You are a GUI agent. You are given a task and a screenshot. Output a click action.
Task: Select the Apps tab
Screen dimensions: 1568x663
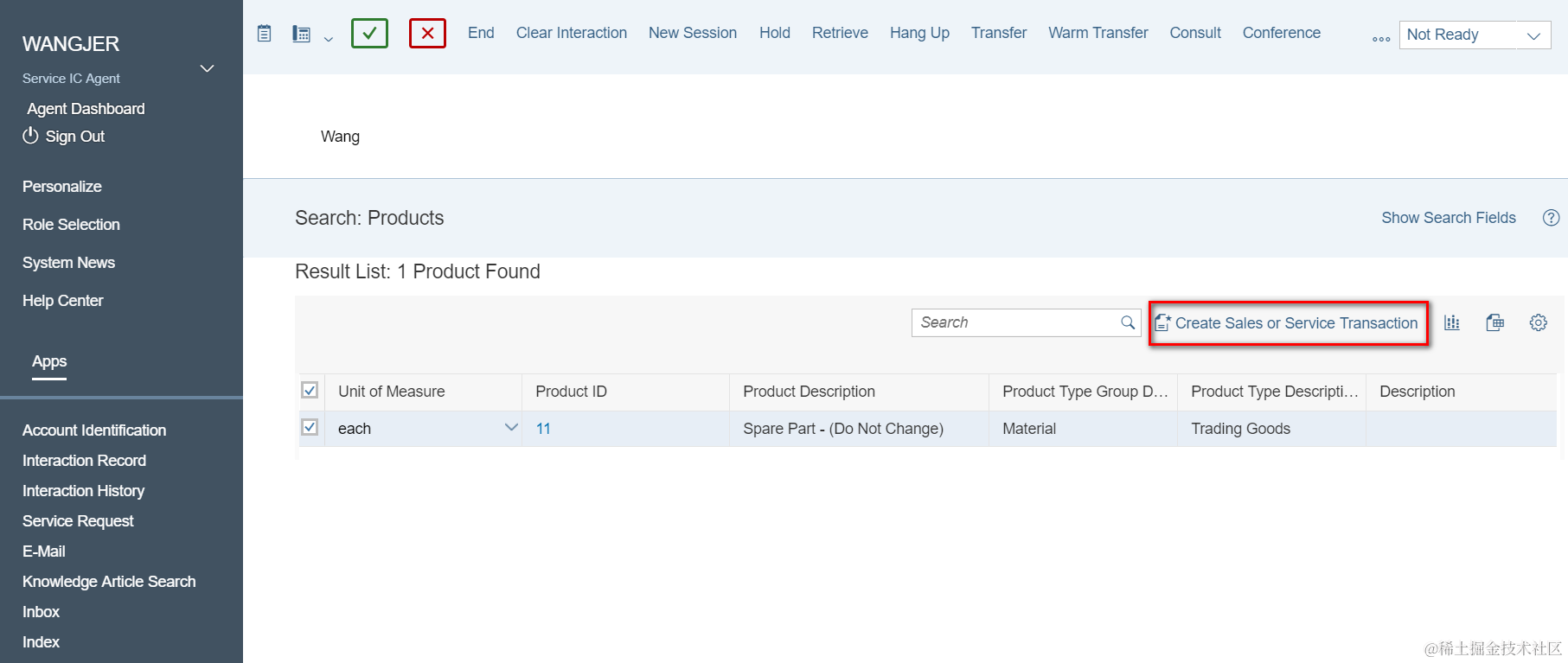point(49,362)
